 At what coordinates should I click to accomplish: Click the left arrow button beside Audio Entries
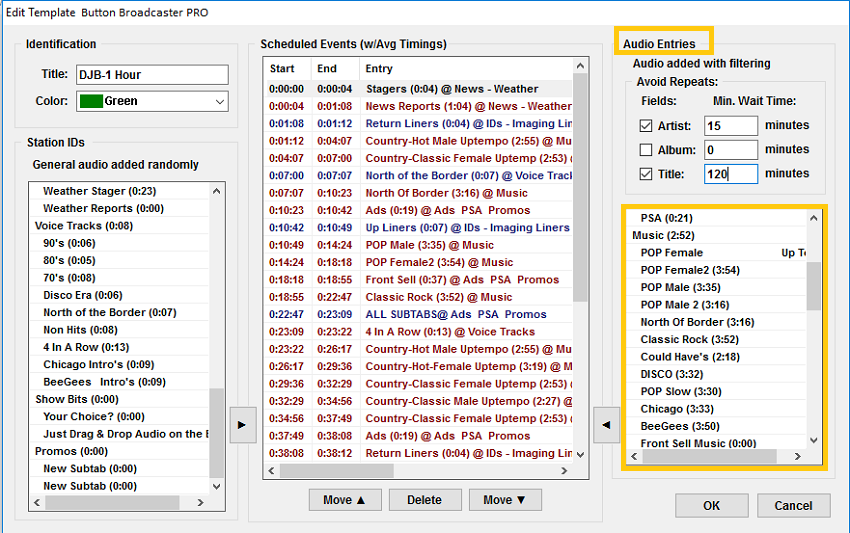click(x=606, y=424)
